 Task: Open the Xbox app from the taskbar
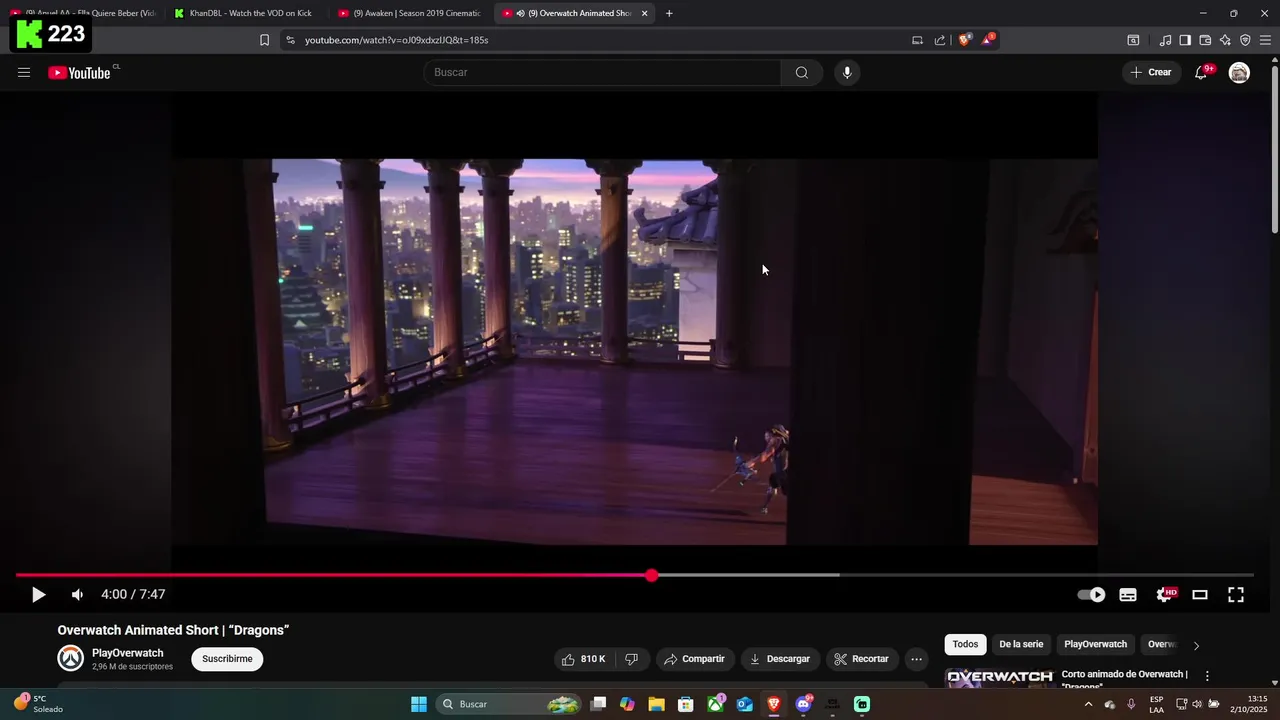[x=715, y=704]
